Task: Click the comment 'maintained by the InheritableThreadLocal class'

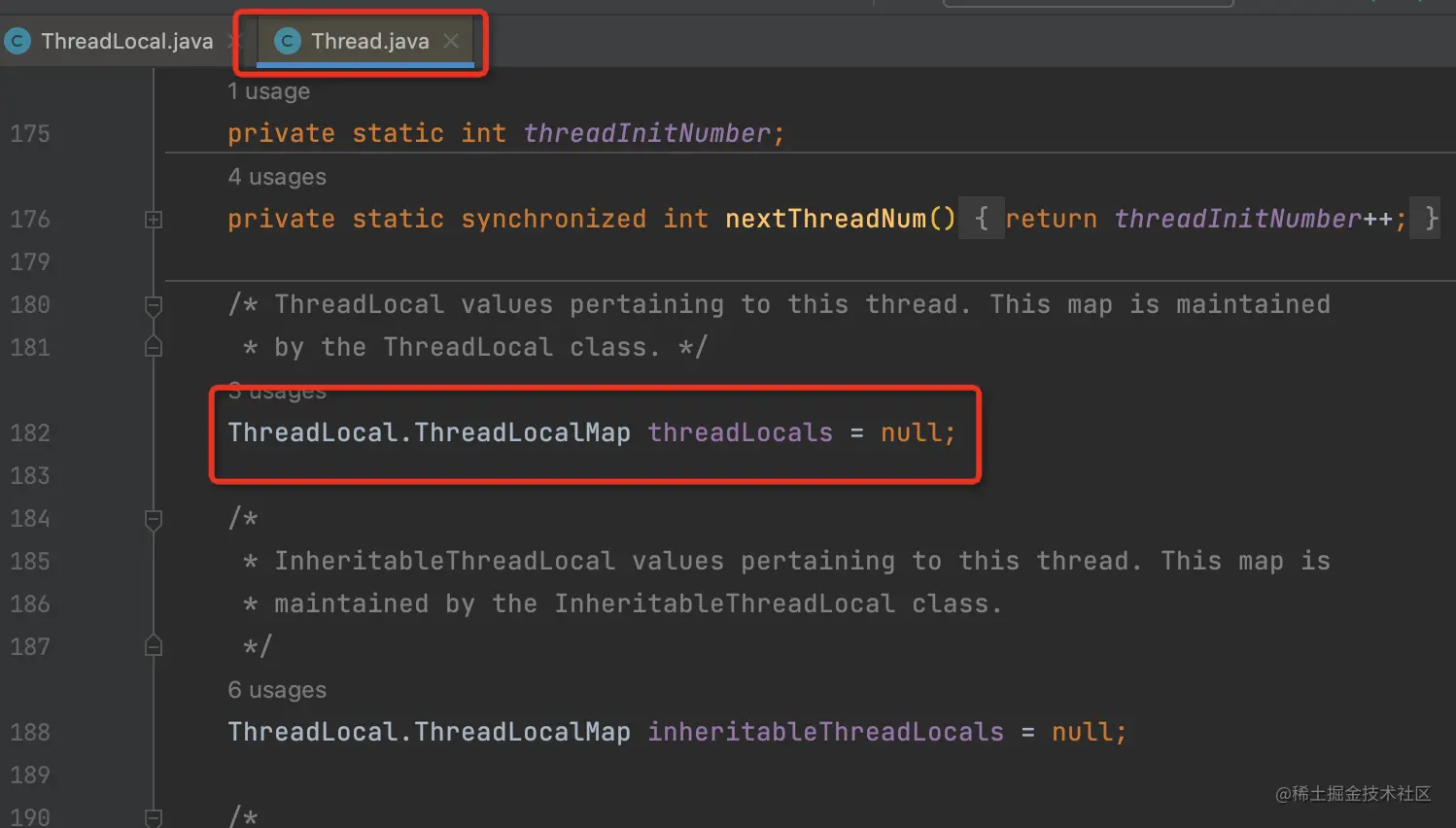Action: pos(631,604)
